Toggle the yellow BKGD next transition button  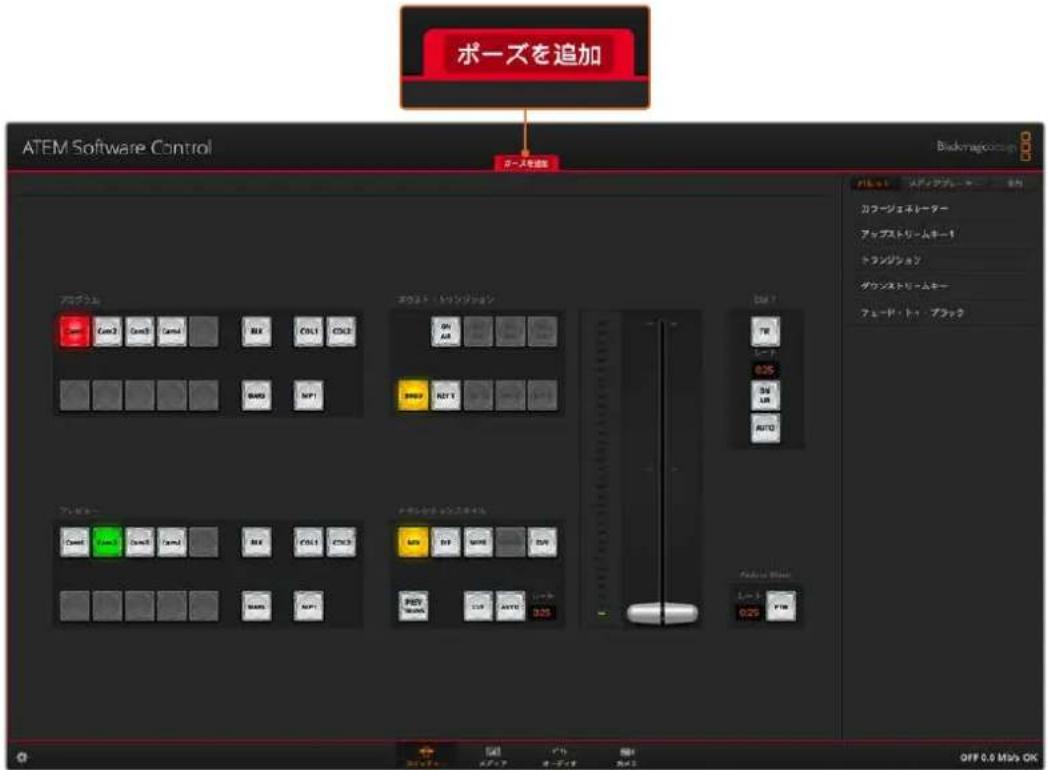[x=413, y=396]
